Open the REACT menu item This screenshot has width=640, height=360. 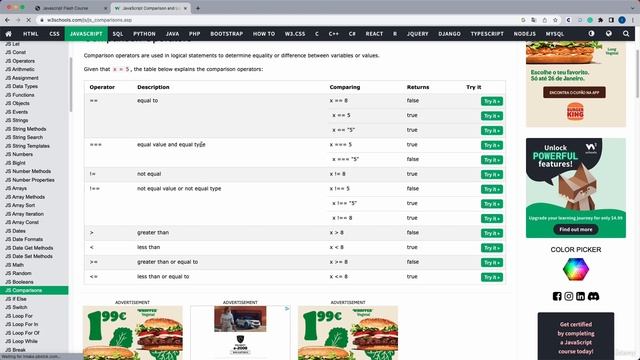(x=374, y=34)
